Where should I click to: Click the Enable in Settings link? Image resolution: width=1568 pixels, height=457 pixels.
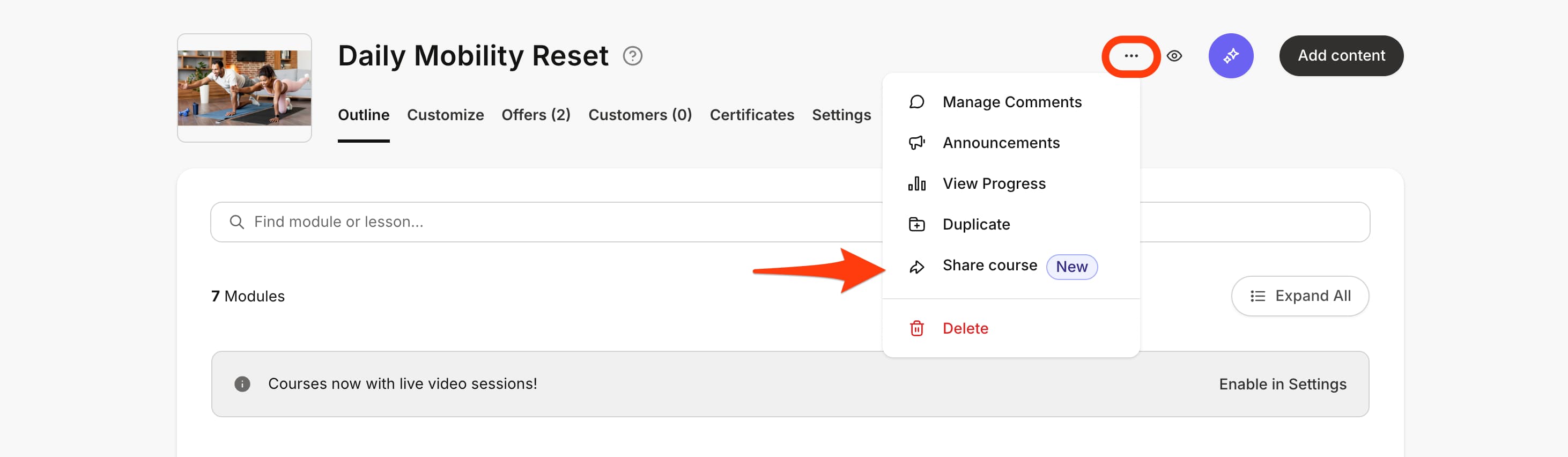point(1283,384)
